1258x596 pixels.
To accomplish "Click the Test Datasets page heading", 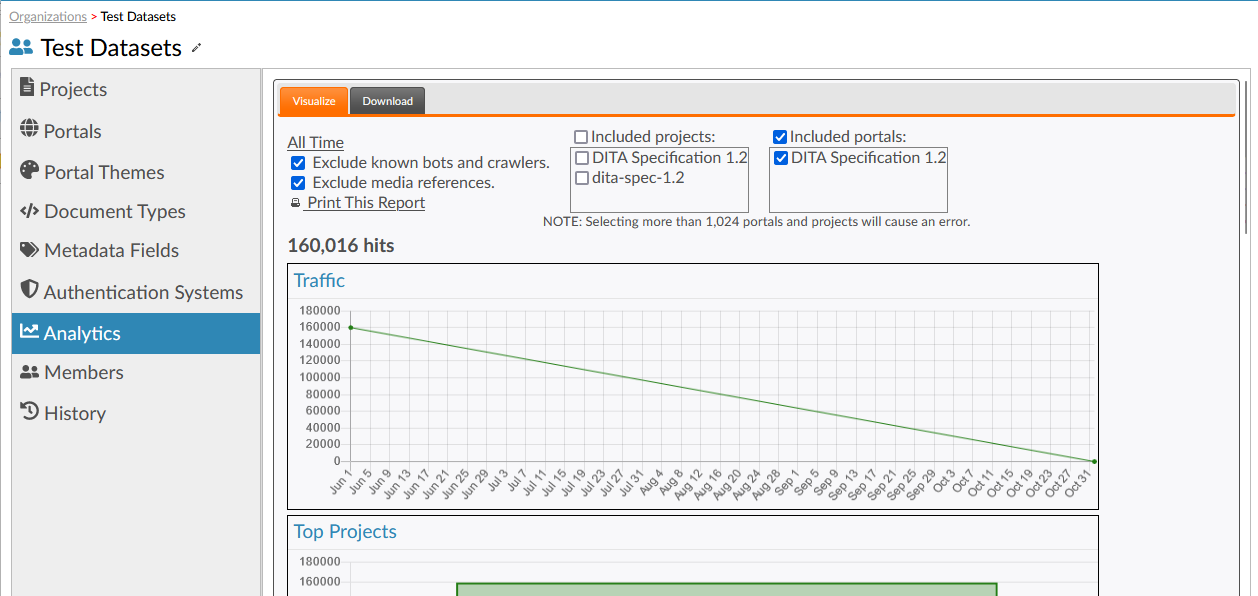I will [111, 48].
